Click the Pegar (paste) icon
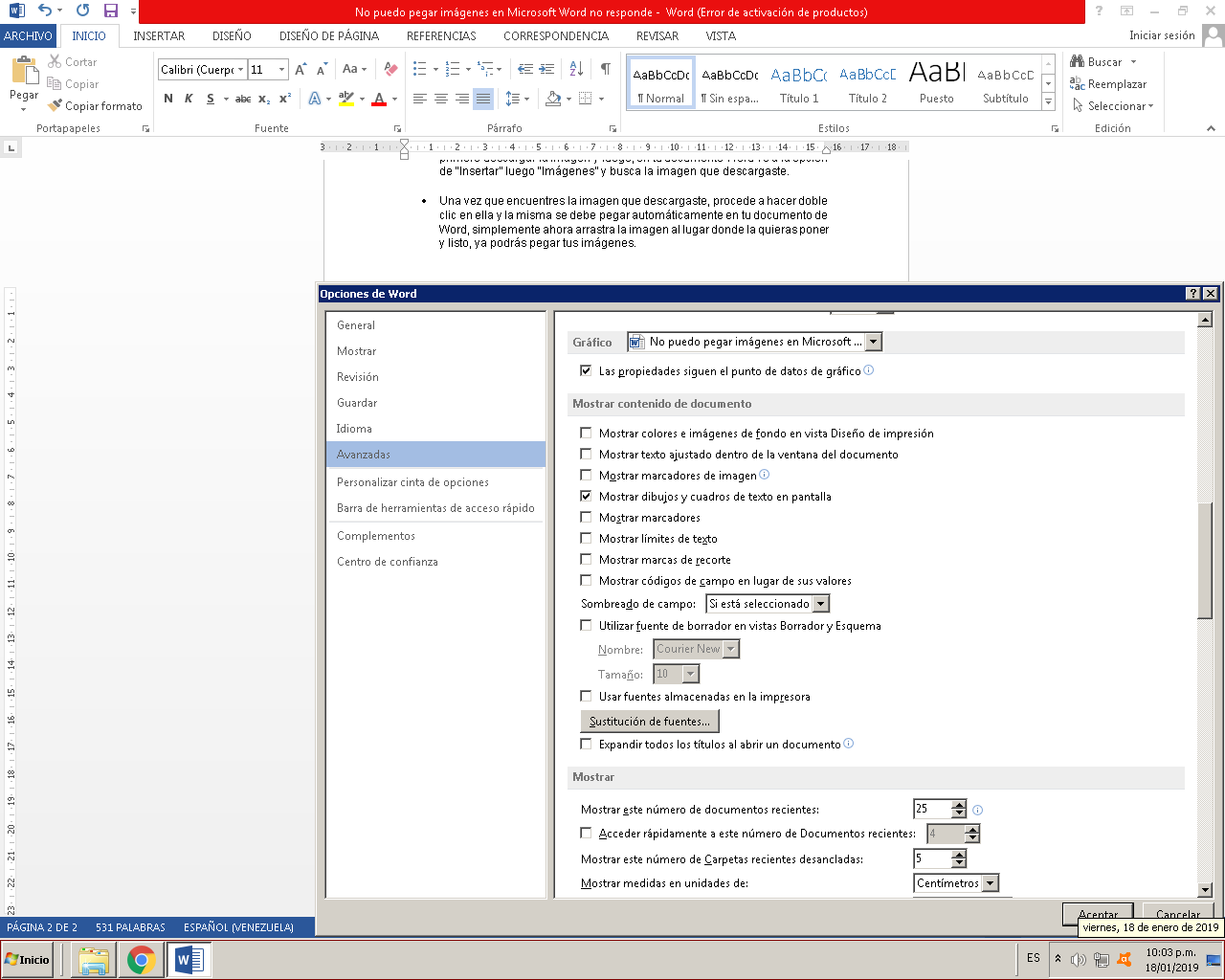Image resolution: width=1225 pixels, height=980 pixels. [23, 72]
